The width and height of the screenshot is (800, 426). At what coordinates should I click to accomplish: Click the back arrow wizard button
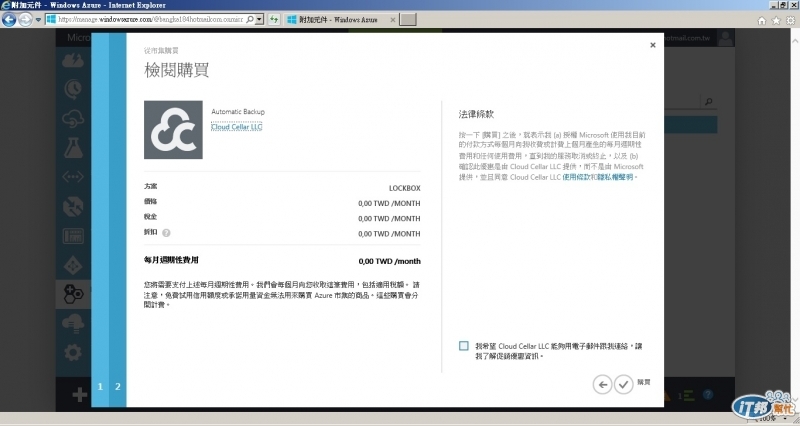[x=602, y=384]
